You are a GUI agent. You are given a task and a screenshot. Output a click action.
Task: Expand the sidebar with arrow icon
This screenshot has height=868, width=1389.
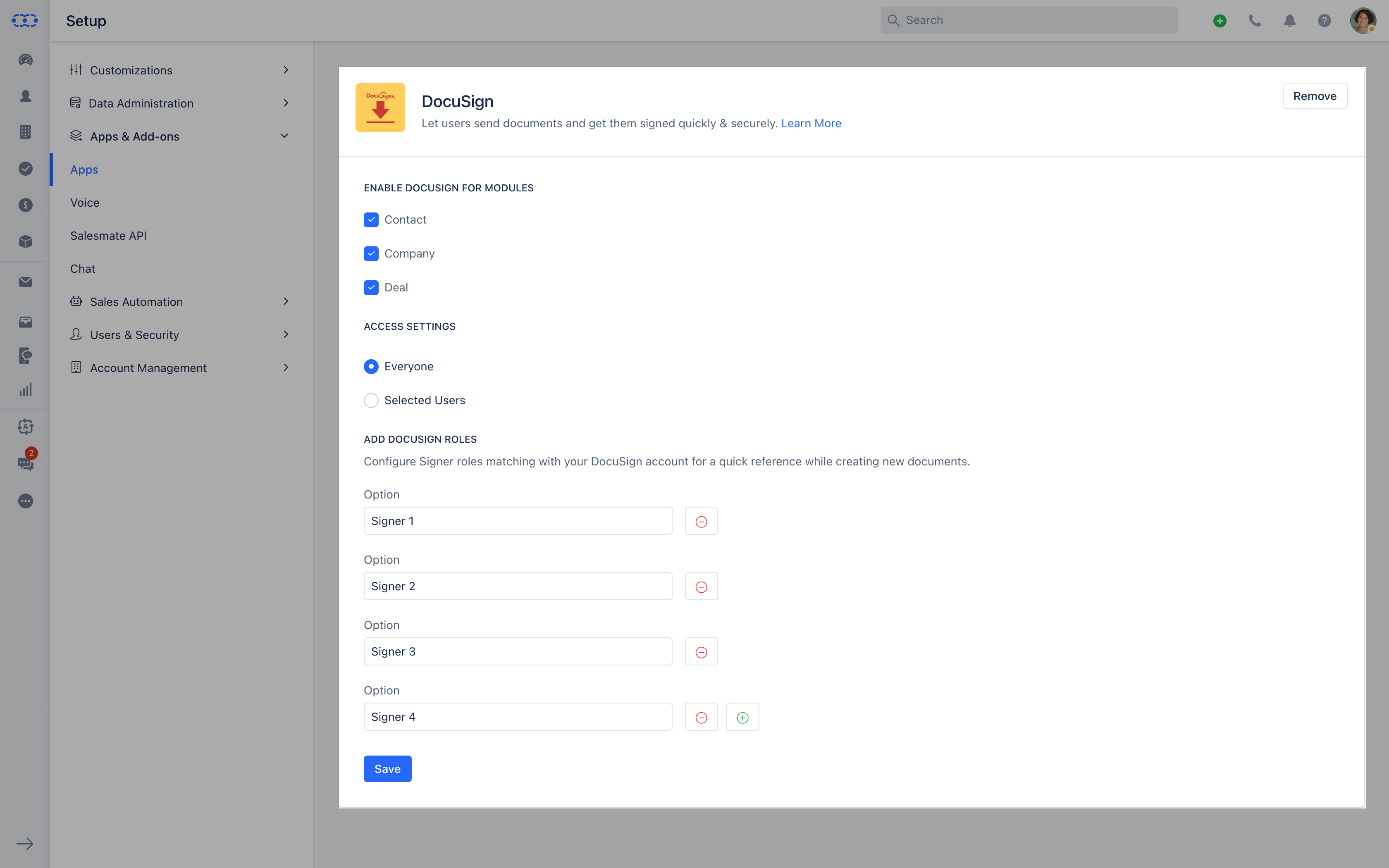[x=25, y=844]
